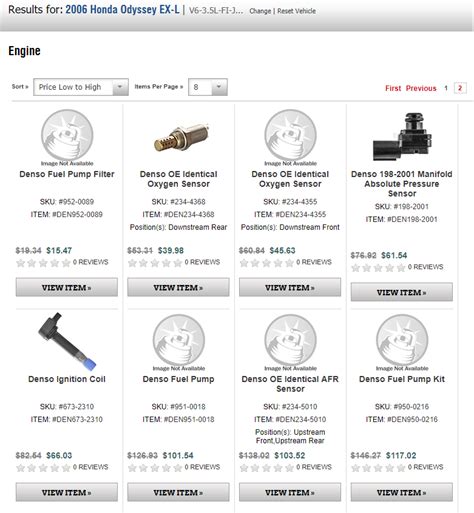Image resolution: width=474 pixels, height=513 pixels.
Task: Click star rating of Denso Fuel Pump Filter
Action: coord(43,263)
